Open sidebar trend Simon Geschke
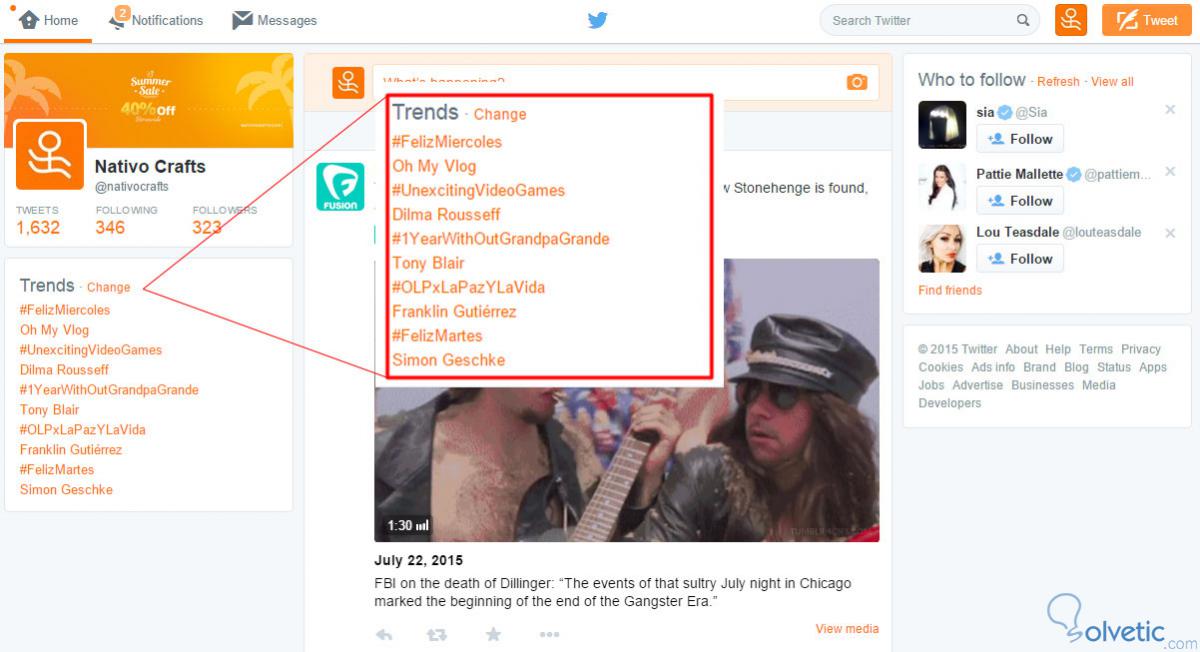This screenshot has width=1200, height=652. point(66,490)
